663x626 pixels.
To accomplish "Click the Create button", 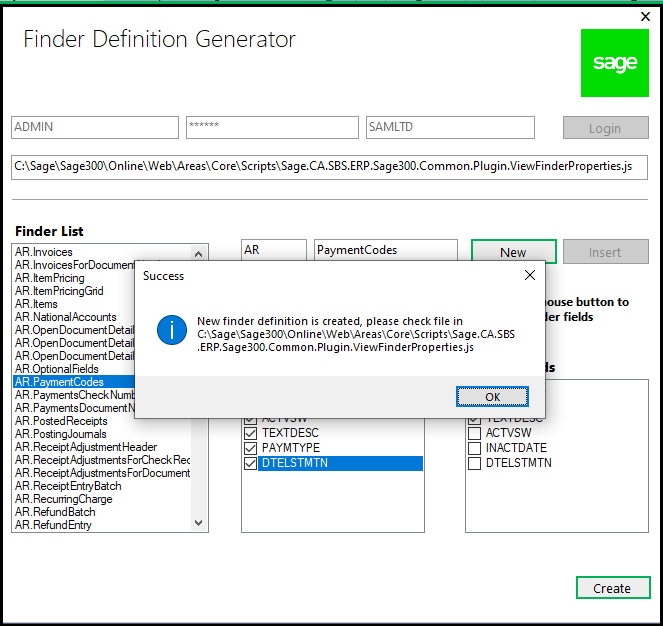I will point(613,588).
